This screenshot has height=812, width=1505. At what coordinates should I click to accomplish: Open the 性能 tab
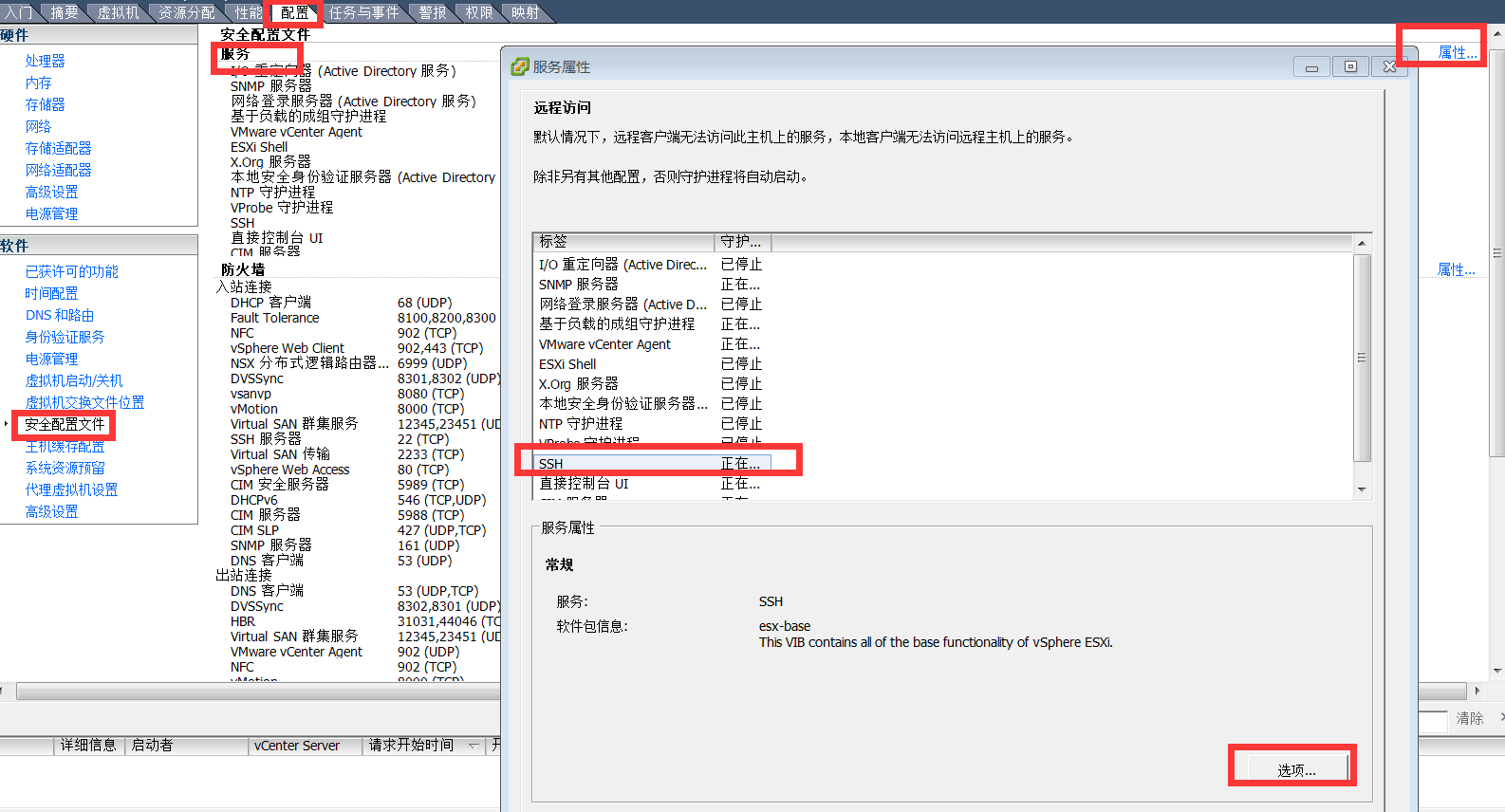click(x=249, y=12)
